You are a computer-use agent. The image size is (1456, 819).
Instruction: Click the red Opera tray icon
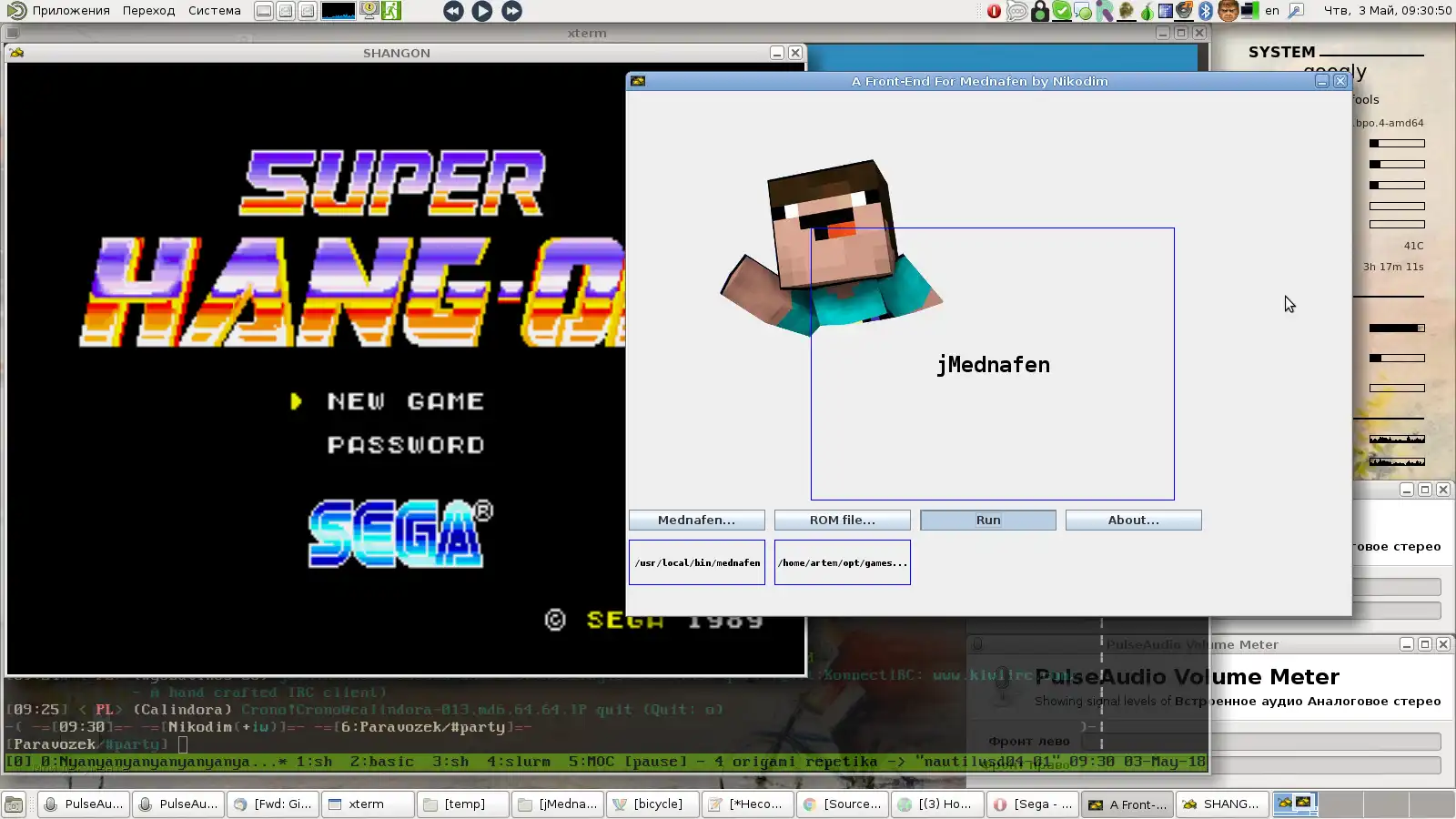click(994, 11)
